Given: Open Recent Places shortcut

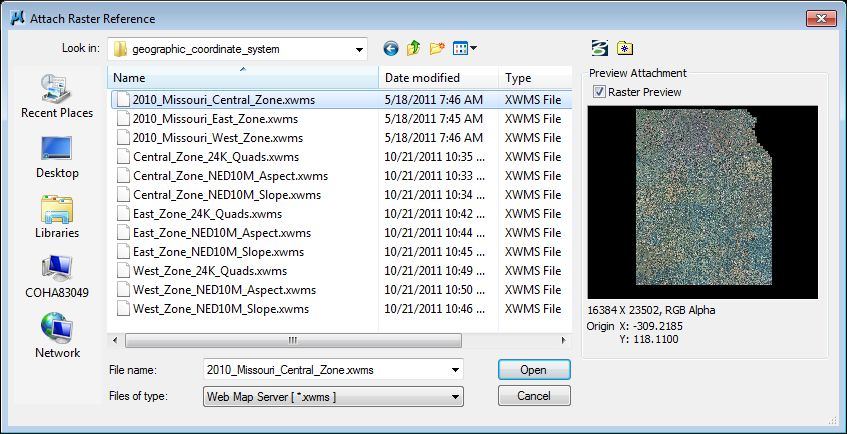Looking at the screenshot, I should pos(57,96).
